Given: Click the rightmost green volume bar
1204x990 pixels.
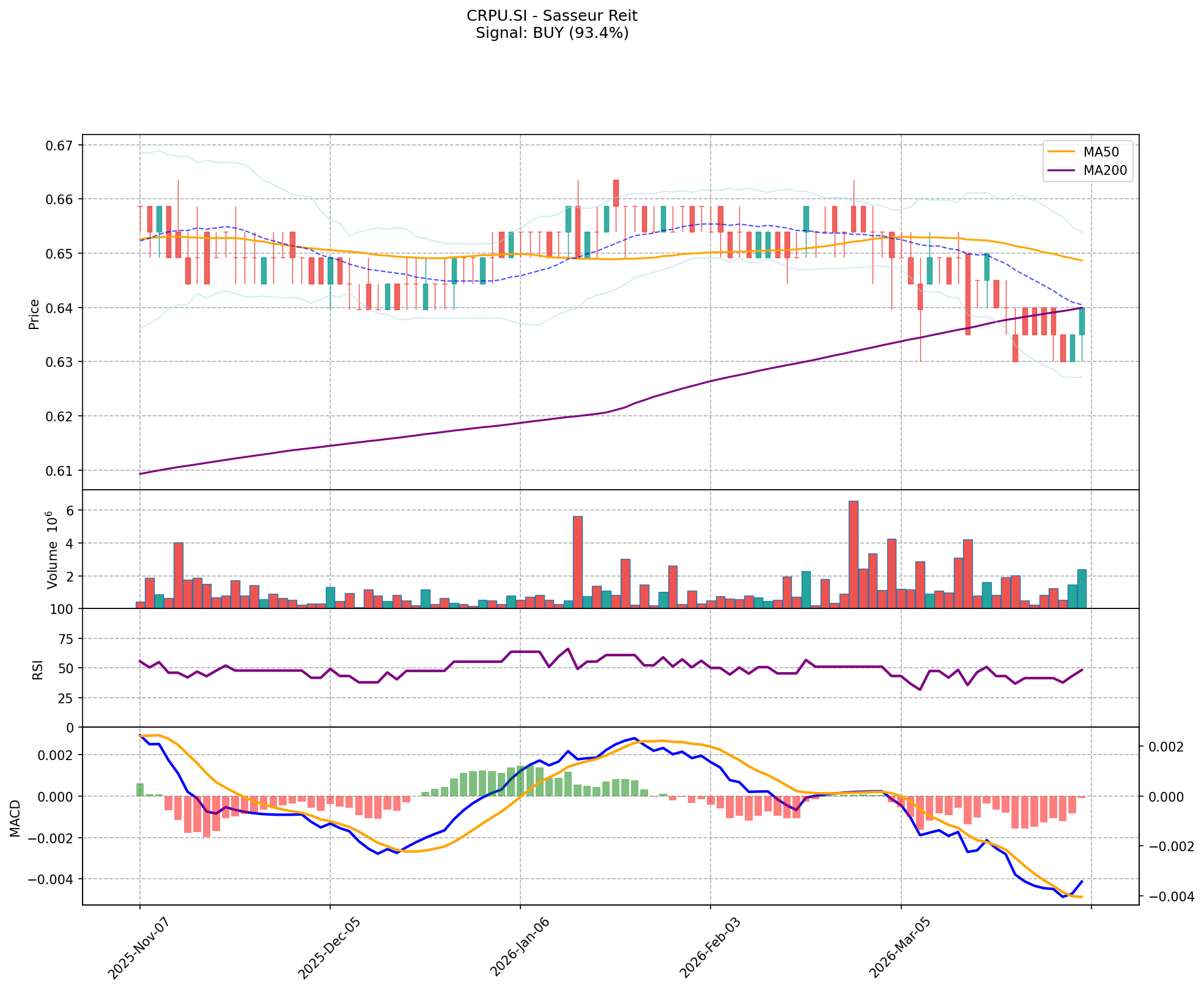Looking at the screenshot, I should [1082, 589].
